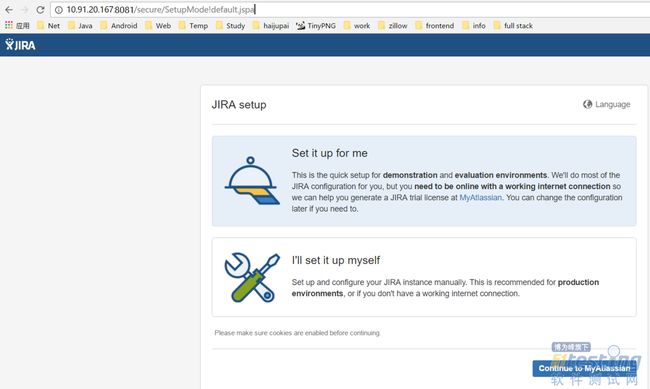
Task: Open the Study bookmarks folder
Action: 230,26
